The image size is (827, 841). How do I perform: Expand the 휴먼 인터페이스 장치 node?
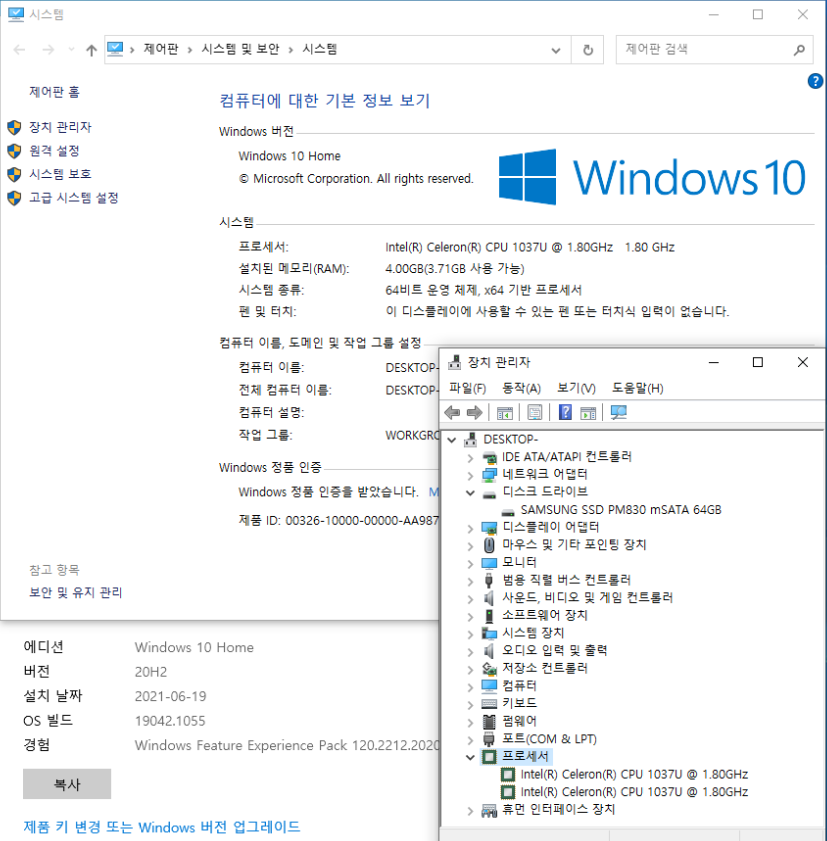point(470,810)
